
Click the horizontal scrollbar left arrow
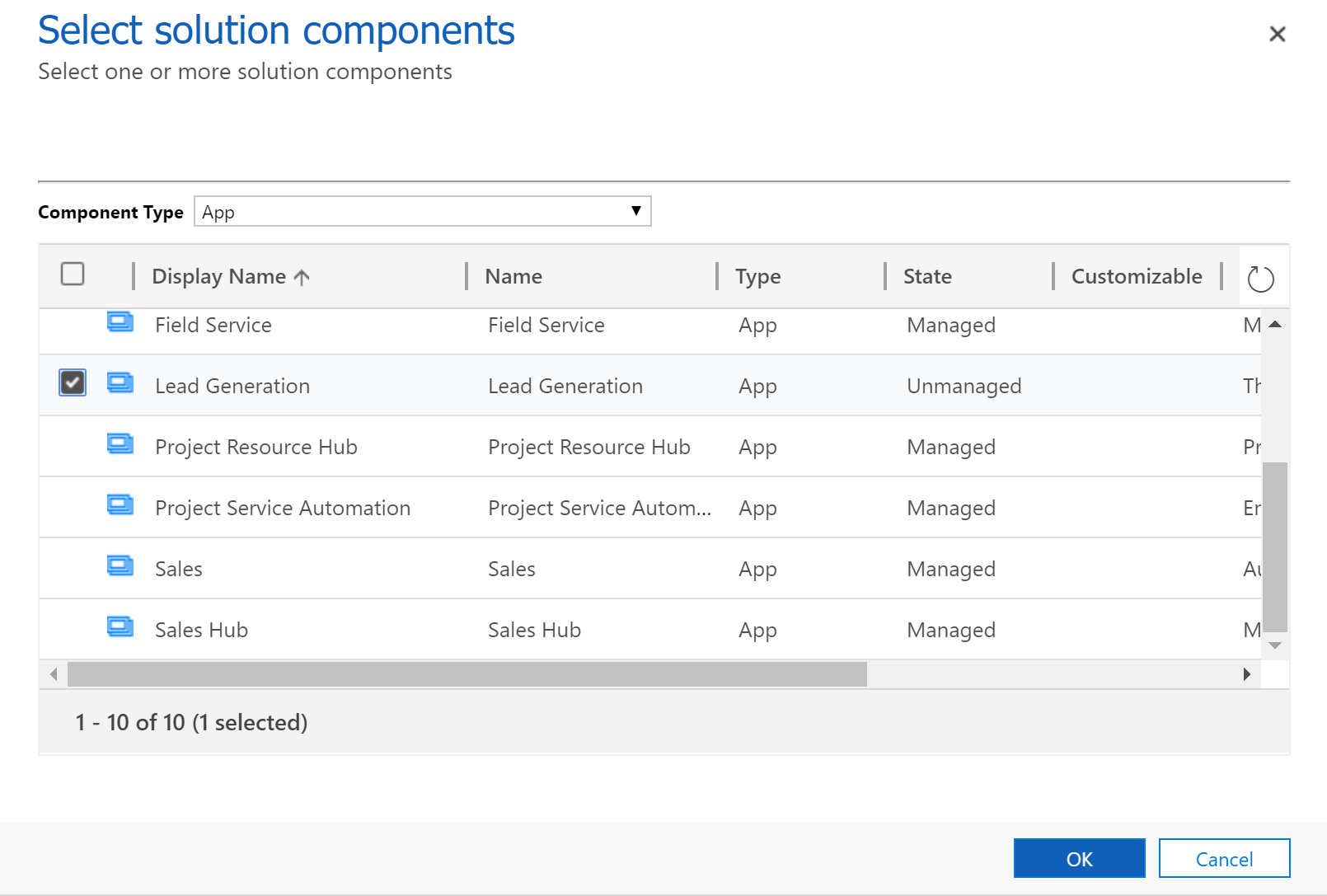(54, 674)
